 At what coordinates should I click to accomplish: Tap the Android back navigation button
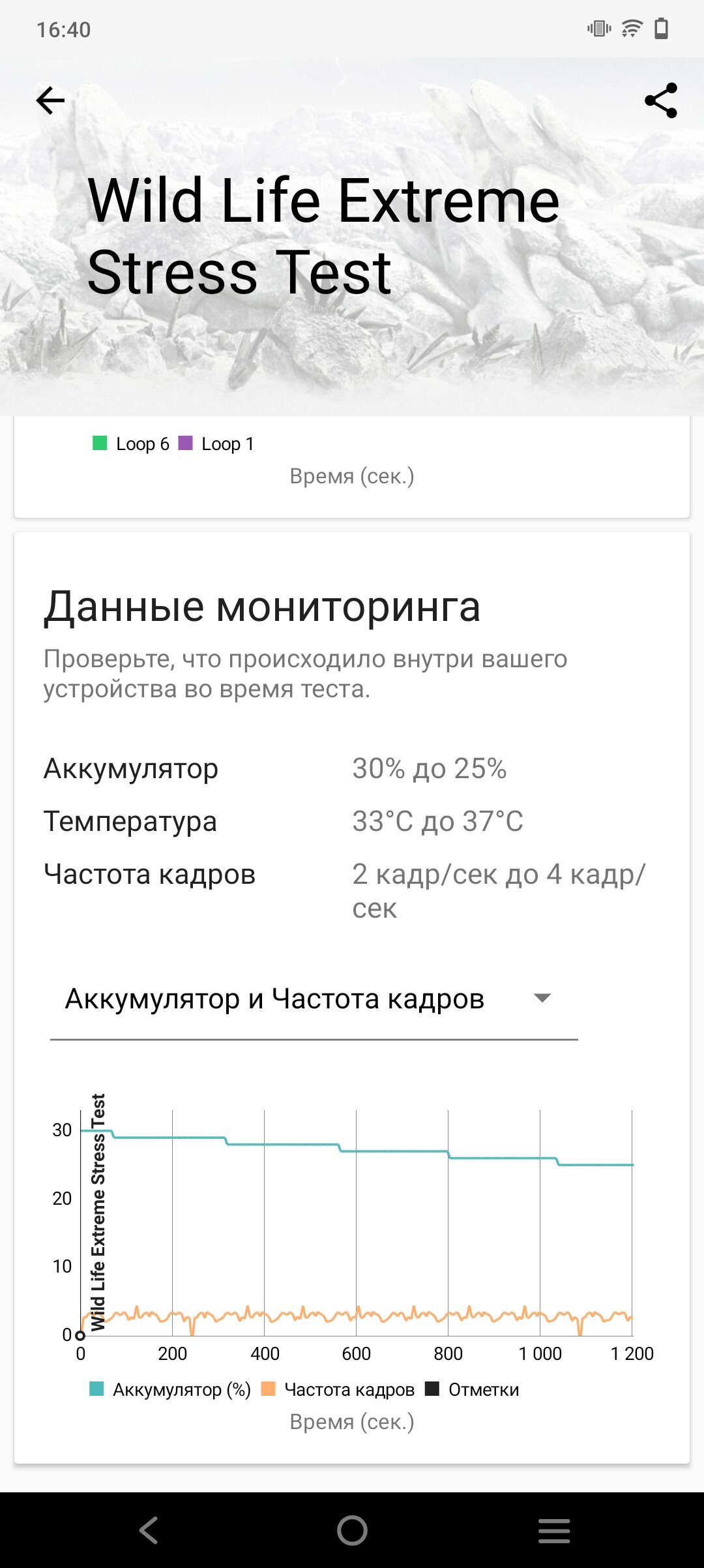click(x=149, y=1530)
